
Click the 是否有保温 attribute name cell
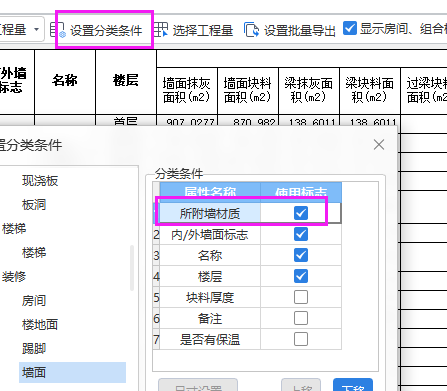[x=210, y=339]
